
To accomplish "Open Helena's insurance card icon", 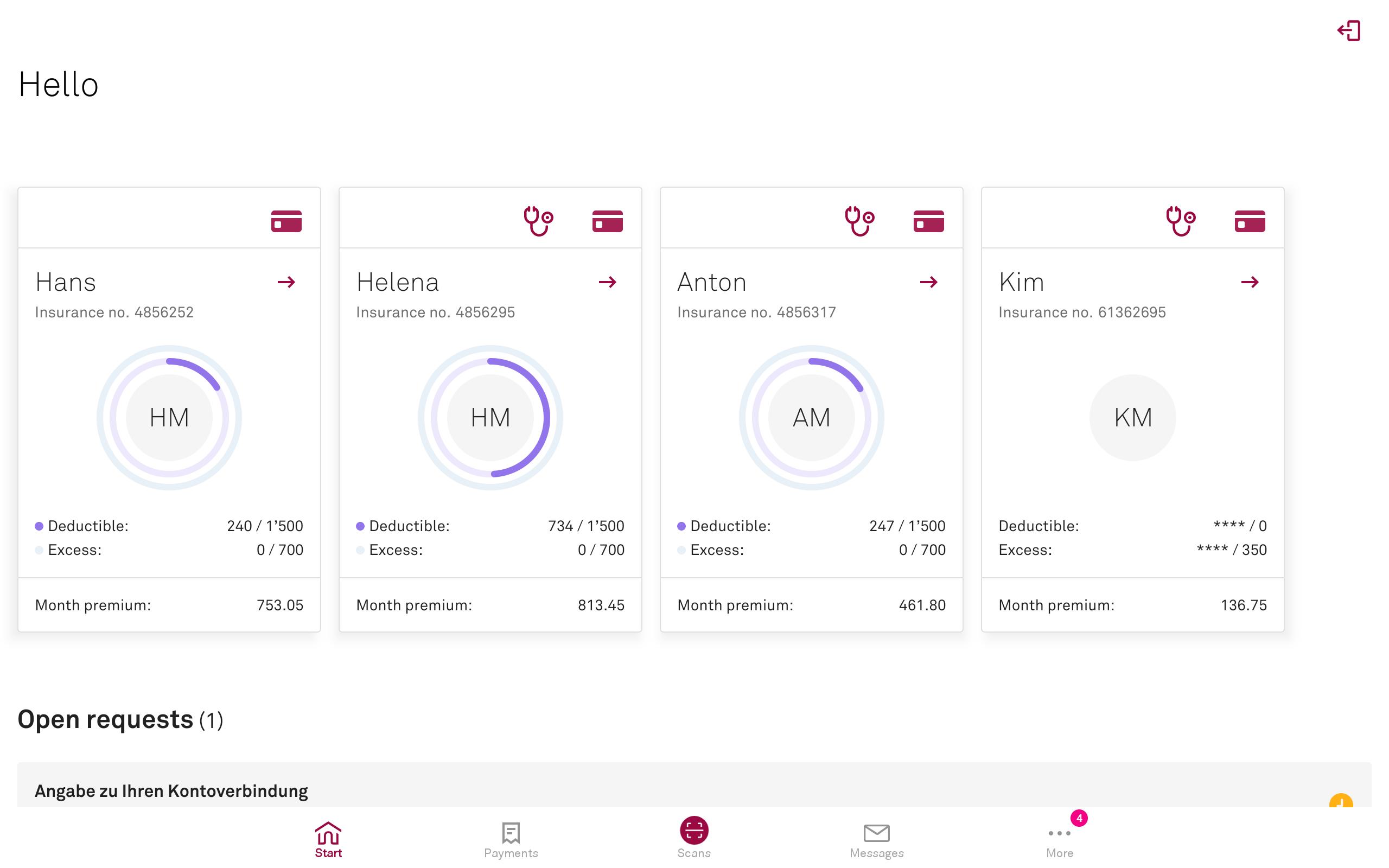I will (x=607, y=221).
